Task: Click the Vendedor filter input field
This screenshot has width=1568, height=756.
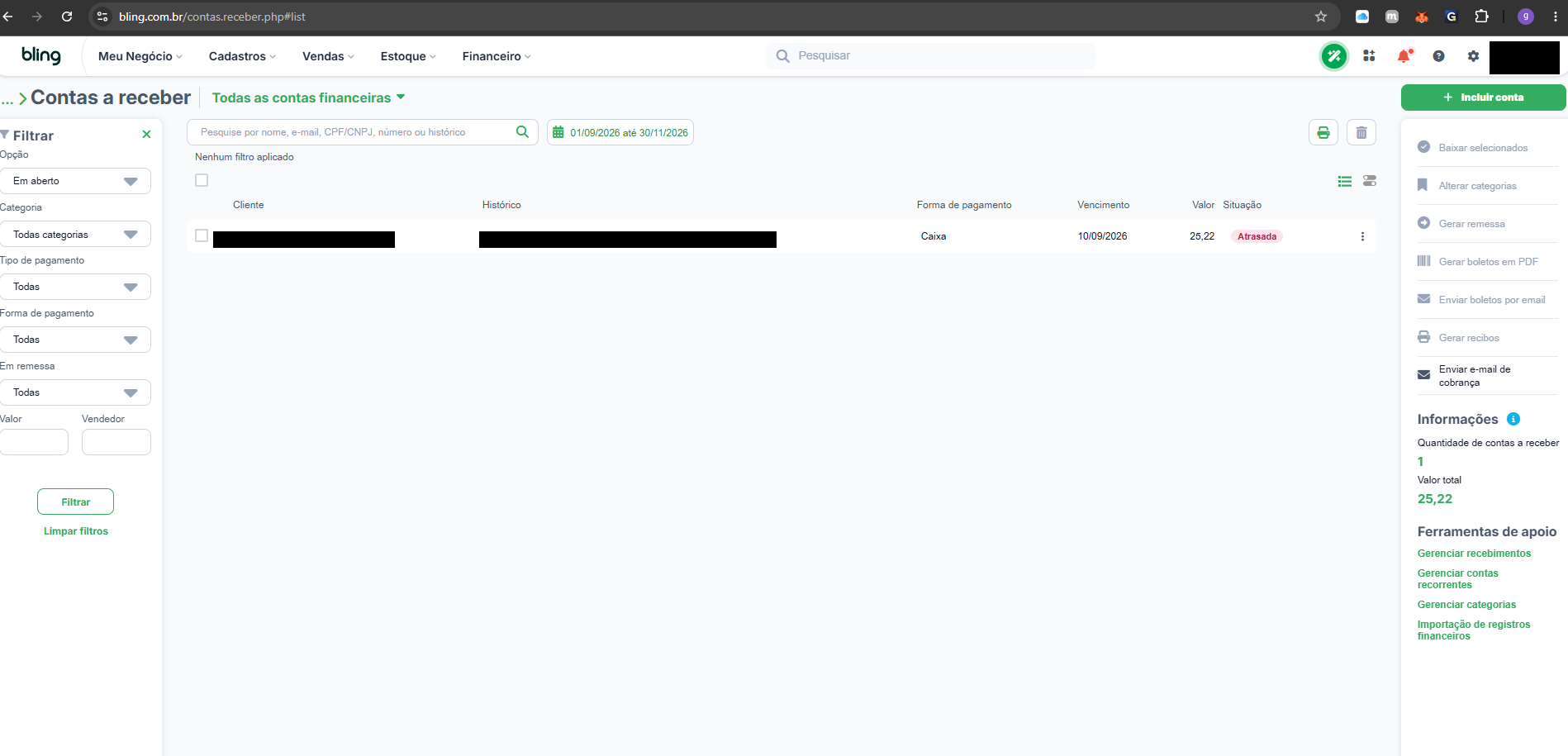Action: tap(116, 442)
